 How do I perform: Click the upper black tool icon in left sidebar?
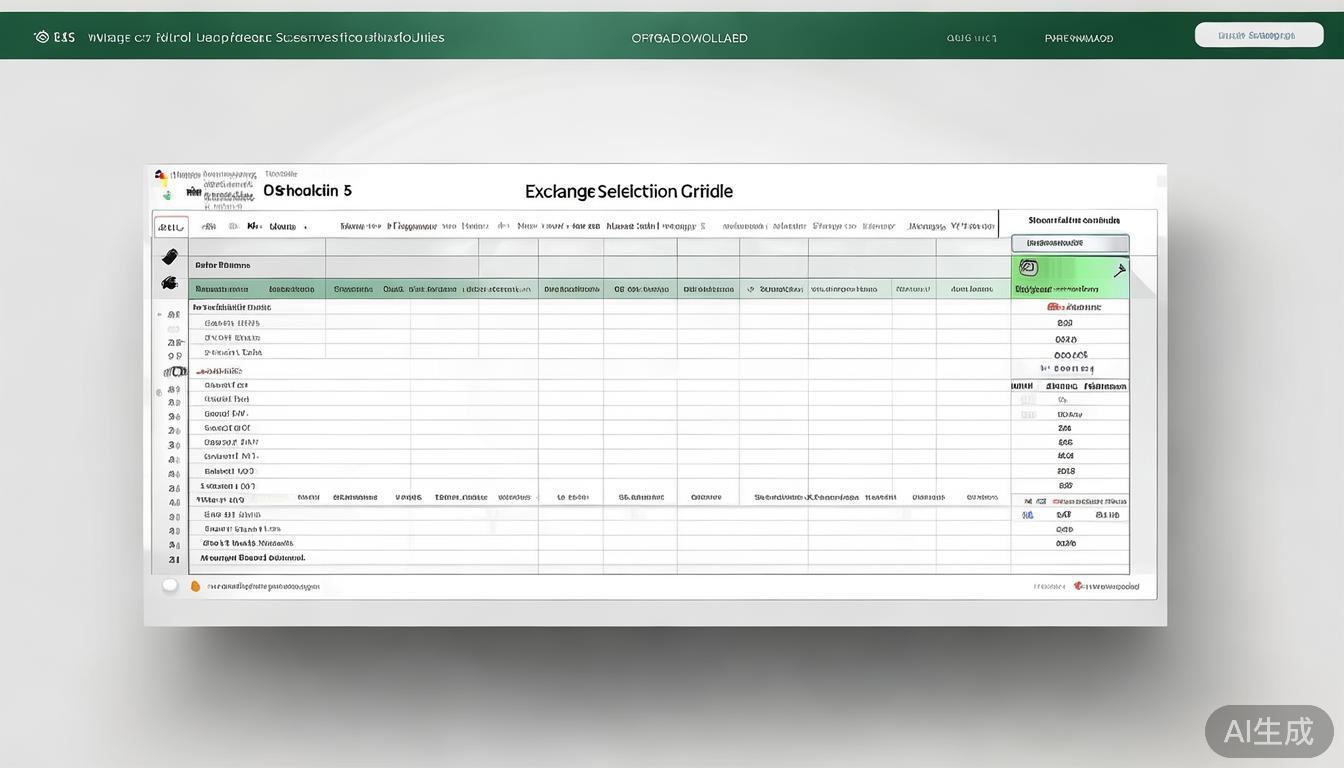[170, 257]
